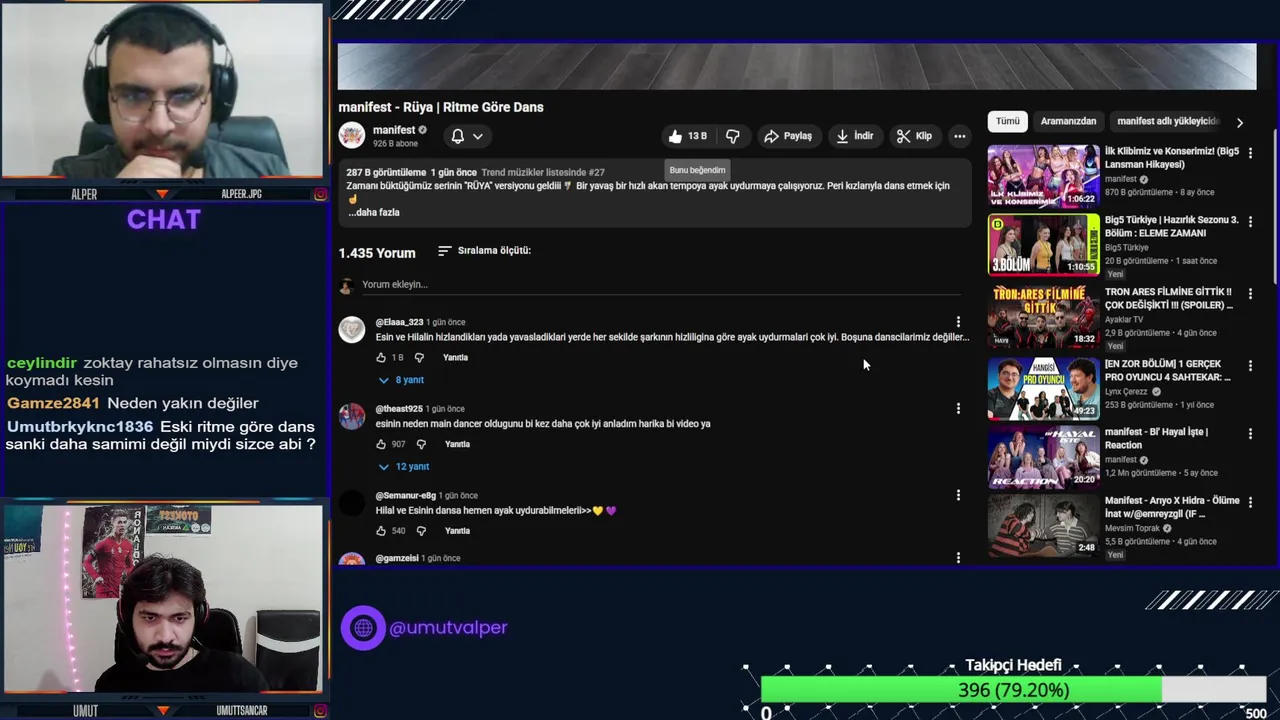
Task: Open TRON ARES FİLMİNE GİTTİK thumbnail
Action: coord(1043,316)
